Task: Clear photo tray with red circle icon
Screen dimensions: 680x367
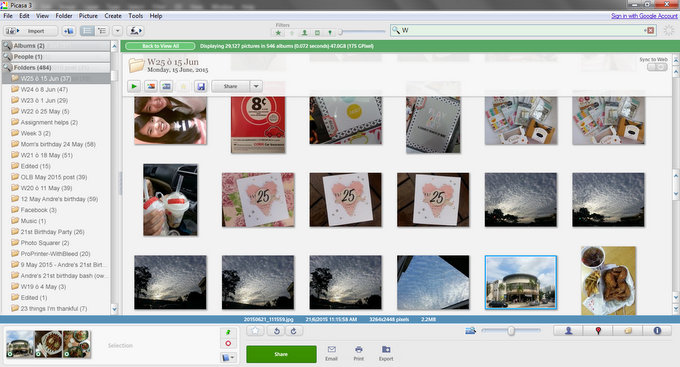Action: pyautogui.click(x=228, y=344)
